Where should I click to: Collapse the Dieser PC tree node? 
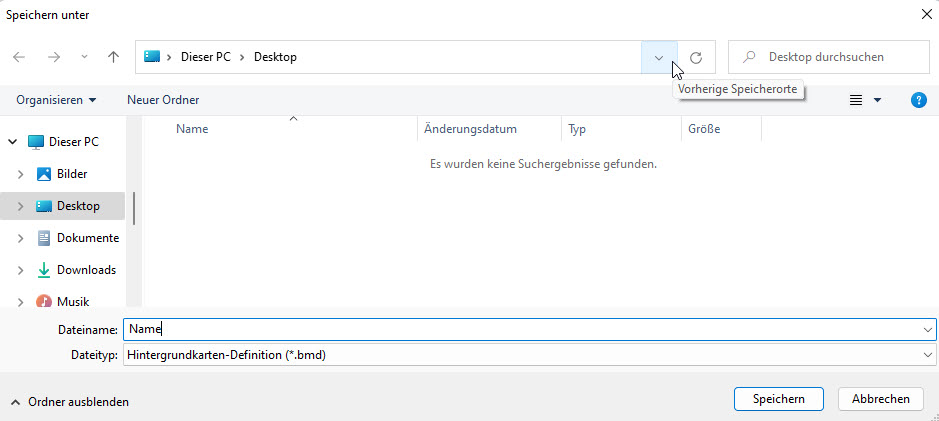[x=12, y=142]
